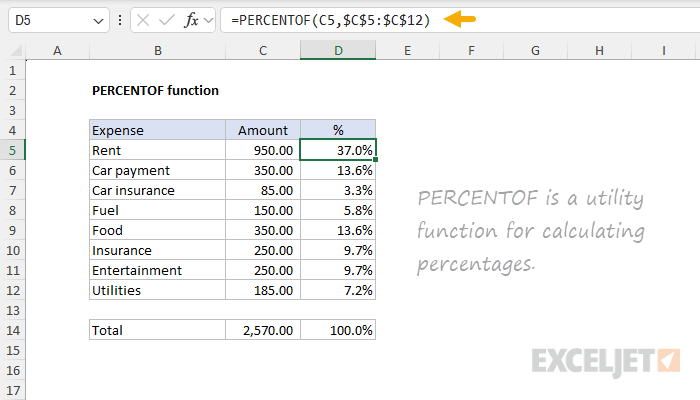Click into the formula bar PERCENTOF formula
The image size is (700, 400).
pyautogui.click(x=330, y=20)
